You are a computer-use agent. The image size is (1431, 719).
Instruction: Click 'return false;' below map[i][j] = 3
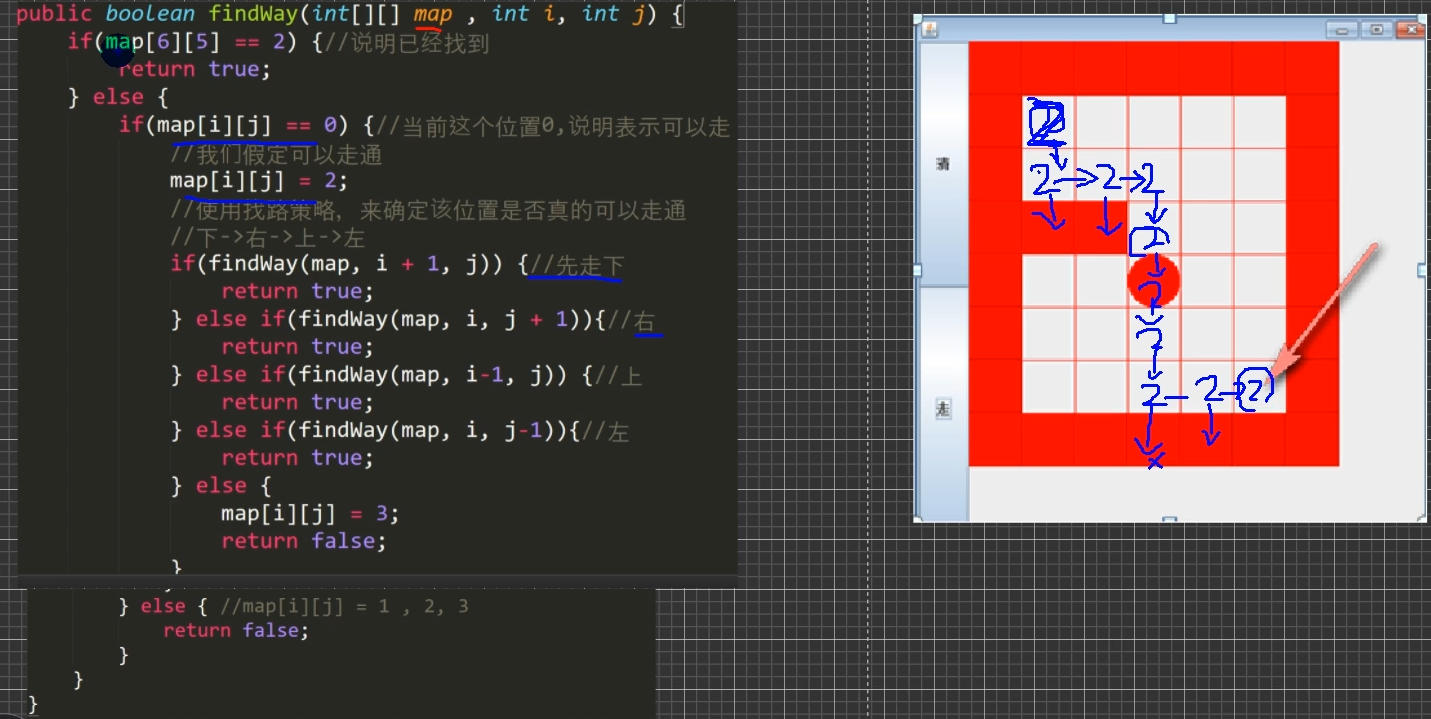(304, 541)
